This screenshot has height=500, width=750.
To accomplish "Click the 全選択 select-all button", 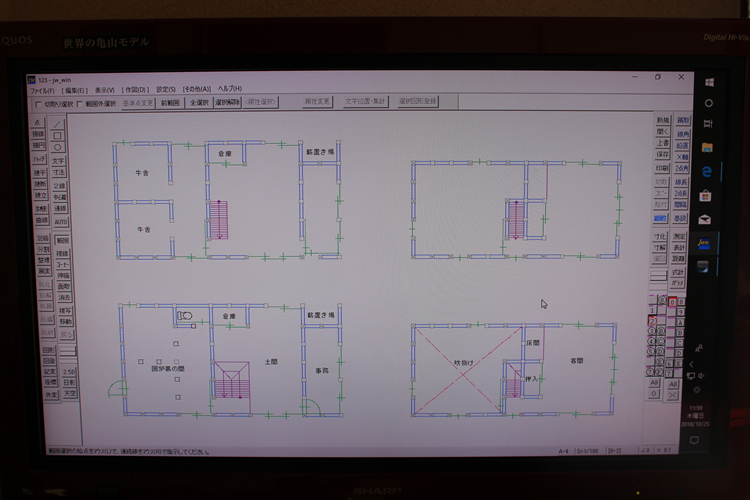I will tap(198, 102).
